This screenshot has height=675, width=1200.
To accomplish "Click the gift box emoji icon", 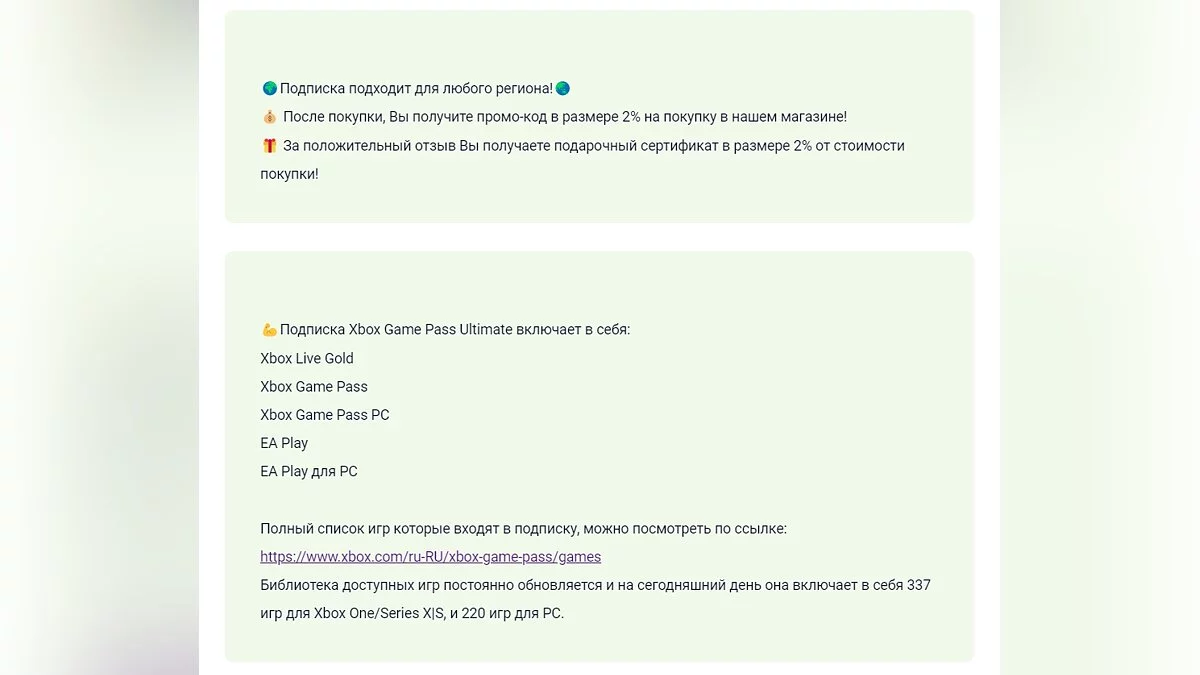I will tap(269, 146).
